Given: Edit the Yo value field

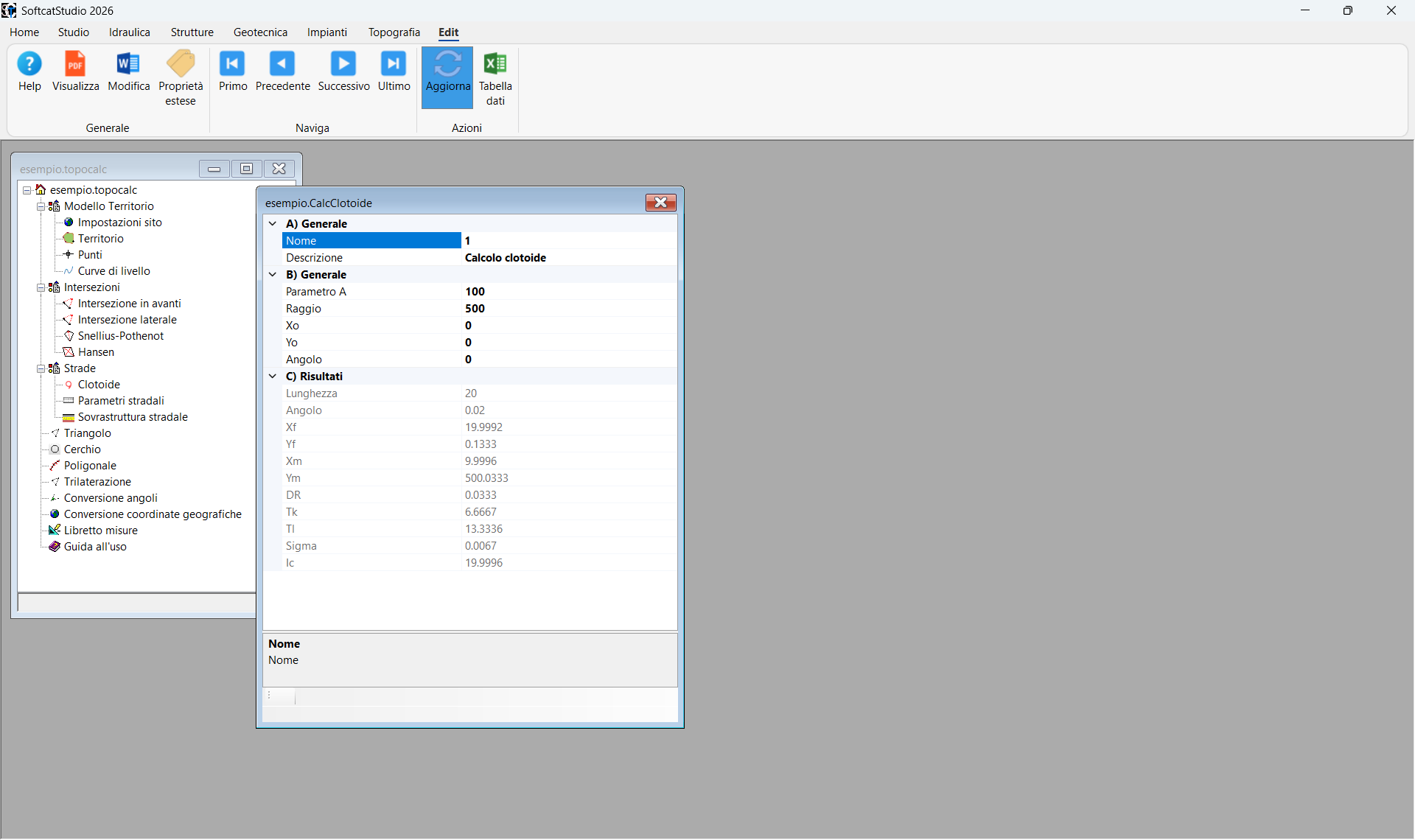Looking at the screenshot, I should click(x=569, y=342).
